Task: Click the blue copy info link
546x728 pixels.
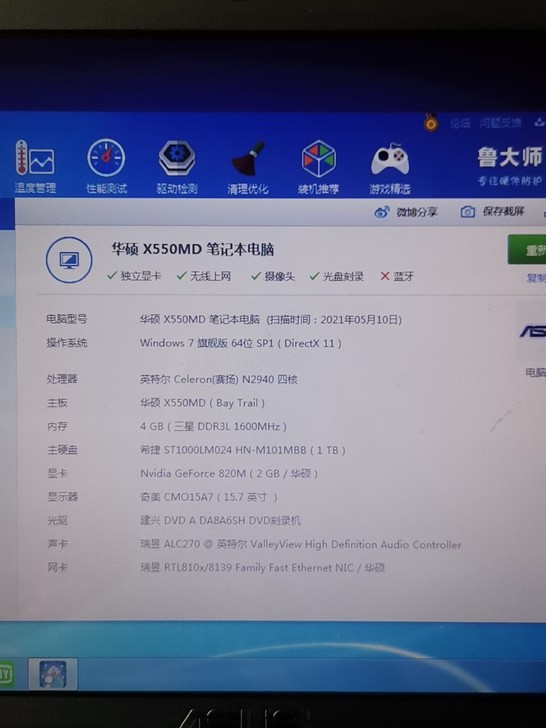Action: (x=536, y=278)
